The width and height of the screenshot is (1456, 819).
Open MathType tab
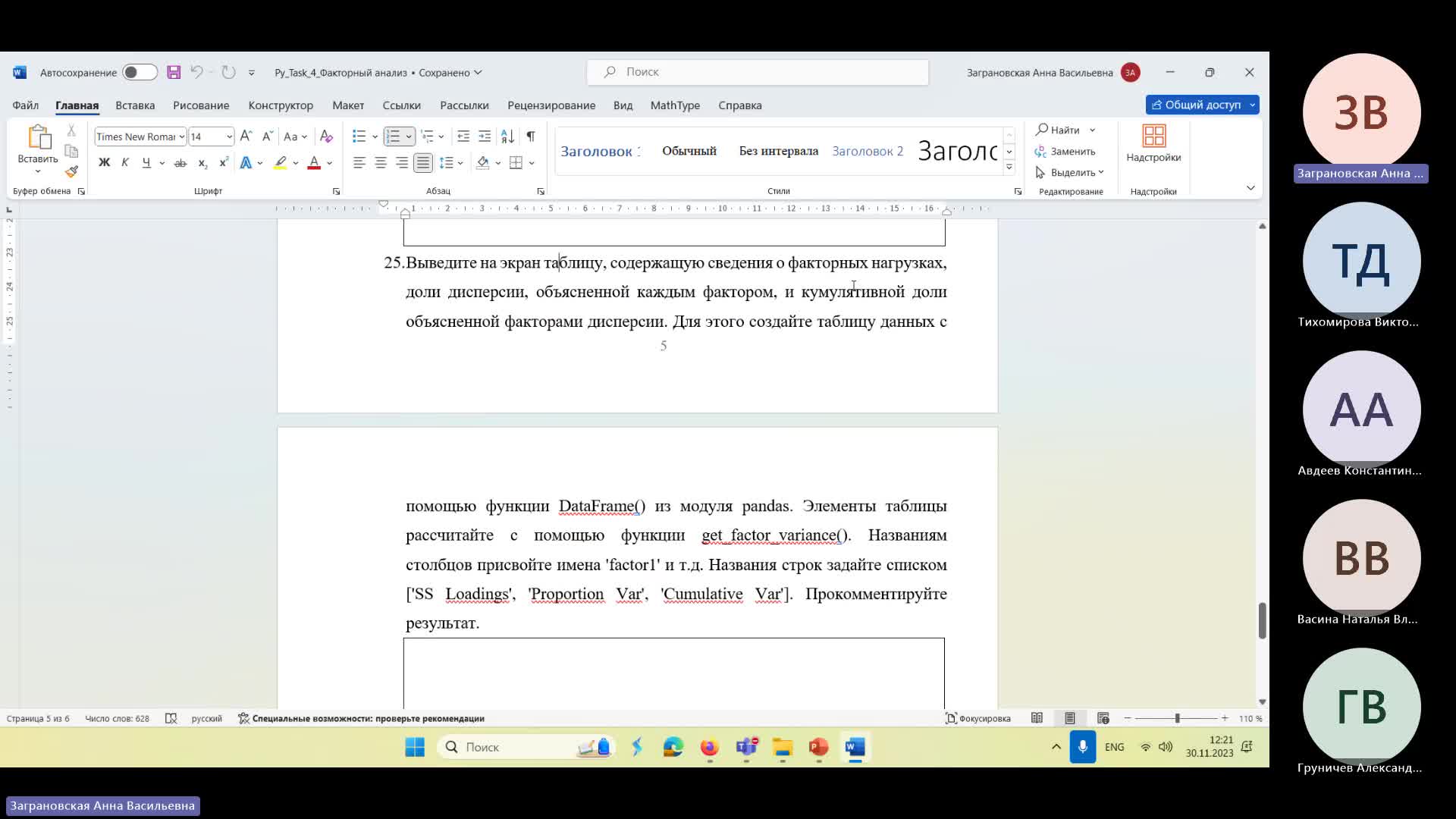tap(675, 105)
